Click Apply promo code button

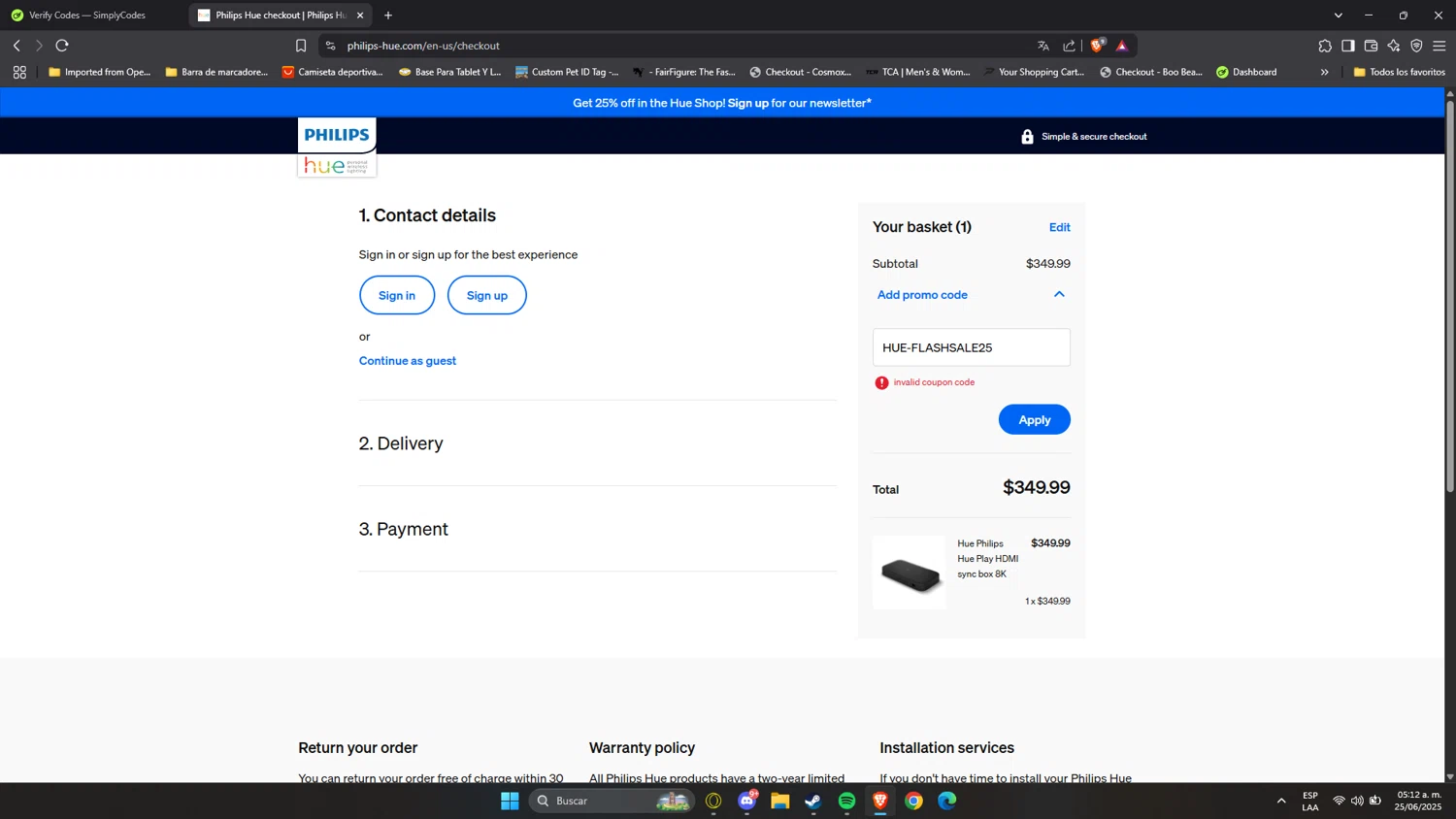point(1035,419)
